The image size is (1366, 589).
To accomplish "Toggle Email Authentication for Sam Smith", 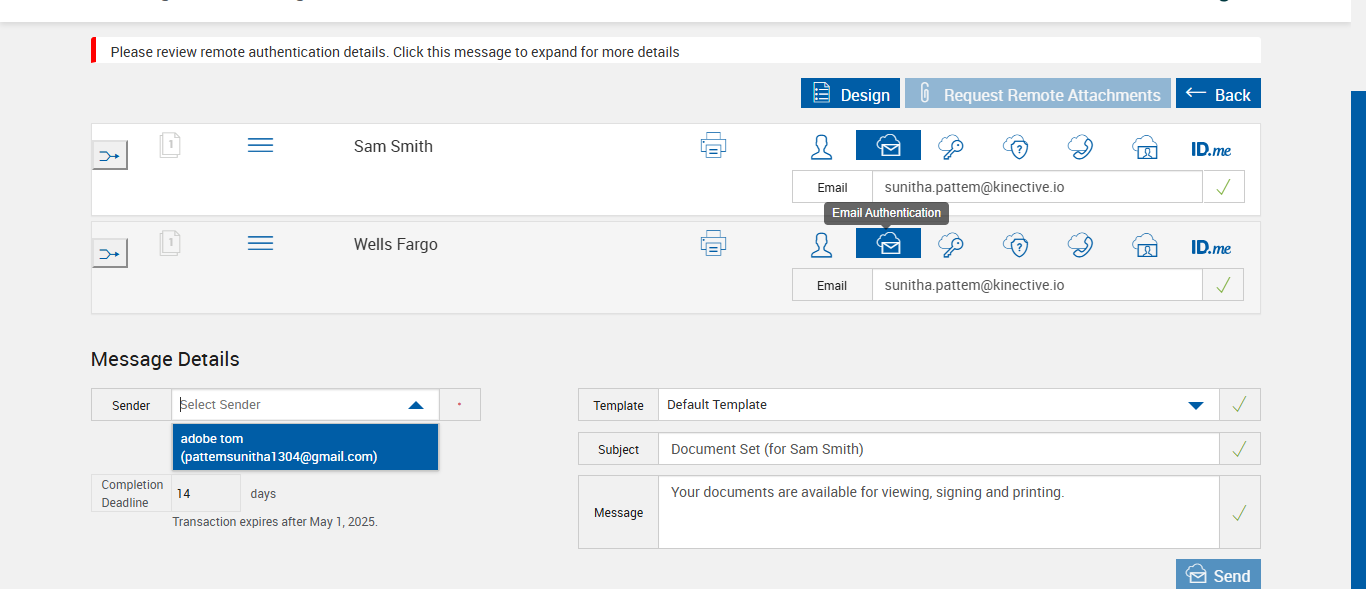I will [888, 146].
